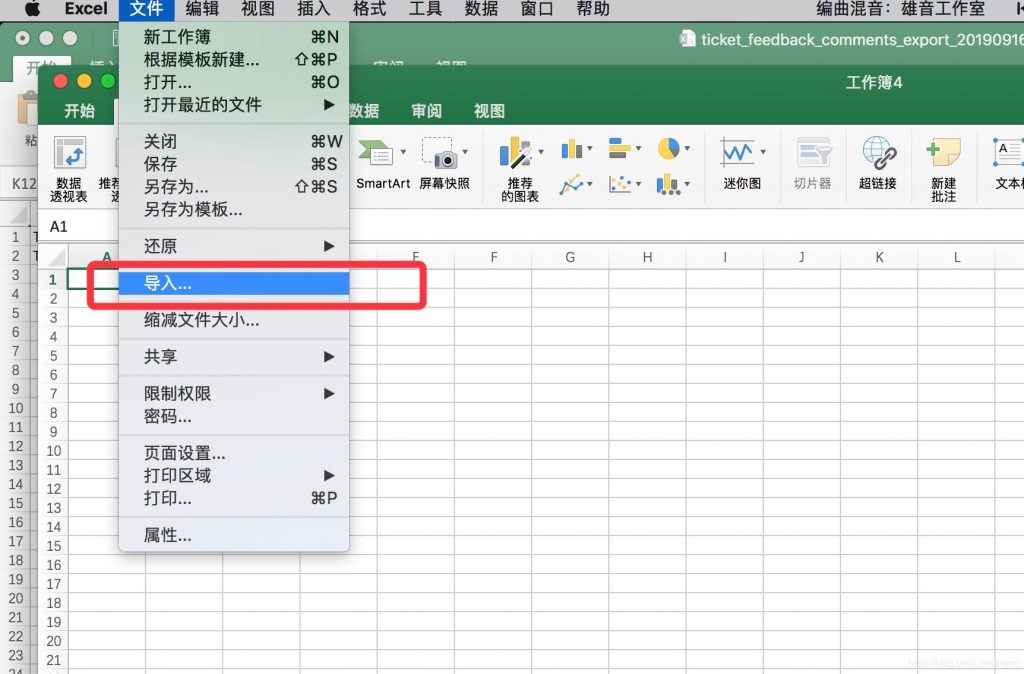1024x674 pixels.
Task: Switch to the 开始 ribbon tab in 工作簿4
Action: [x=79, y=111]
